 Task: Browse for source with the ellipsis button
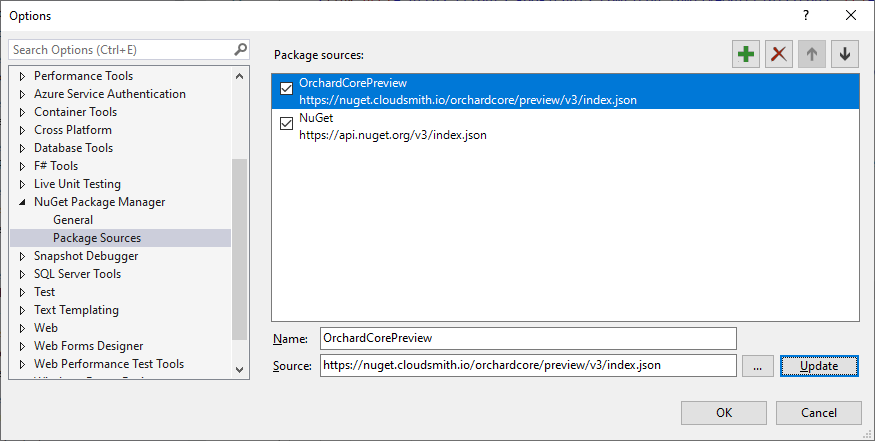[757, 366]
